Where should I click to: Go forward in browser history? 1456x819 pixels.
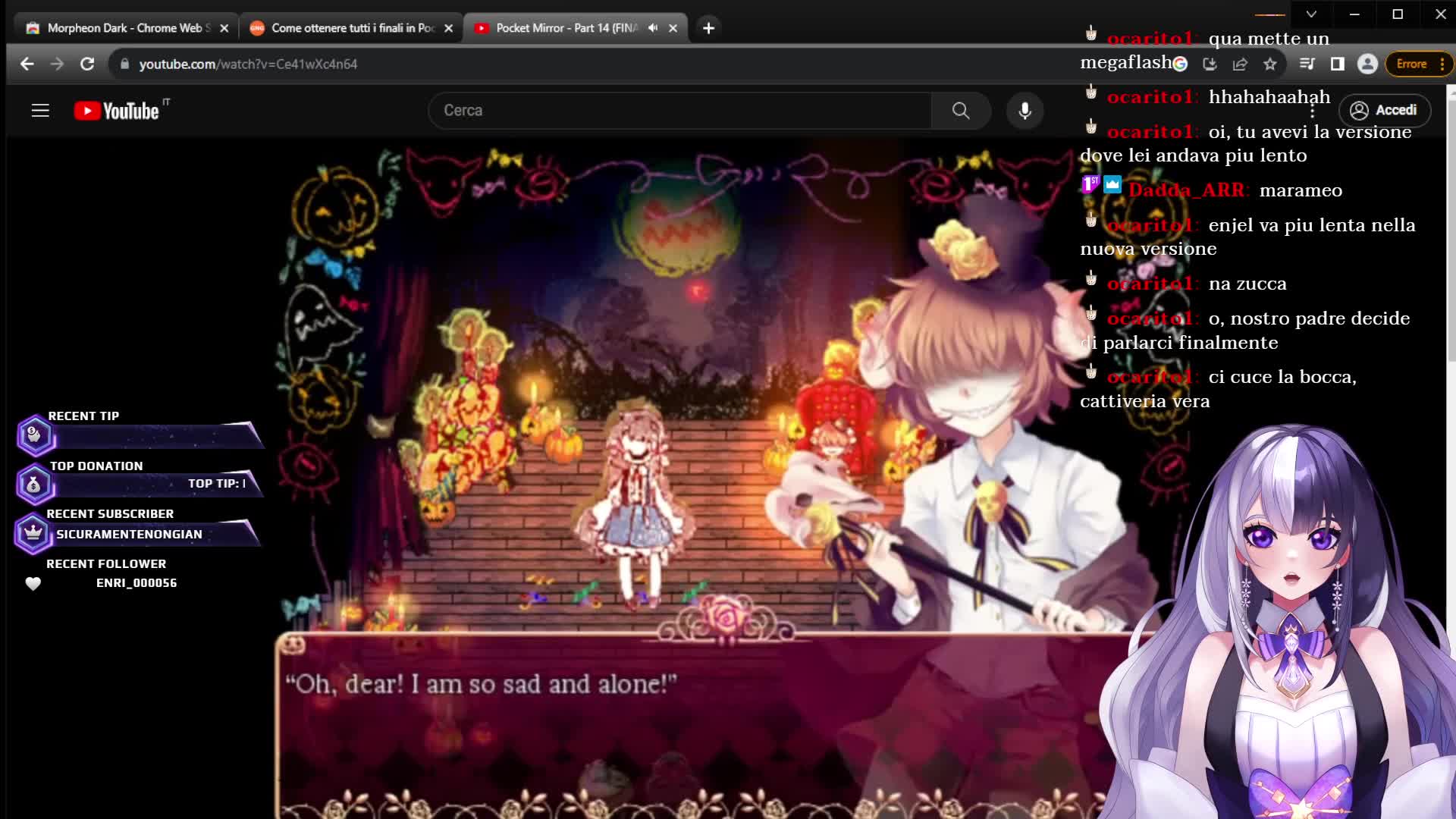point(58,64)
